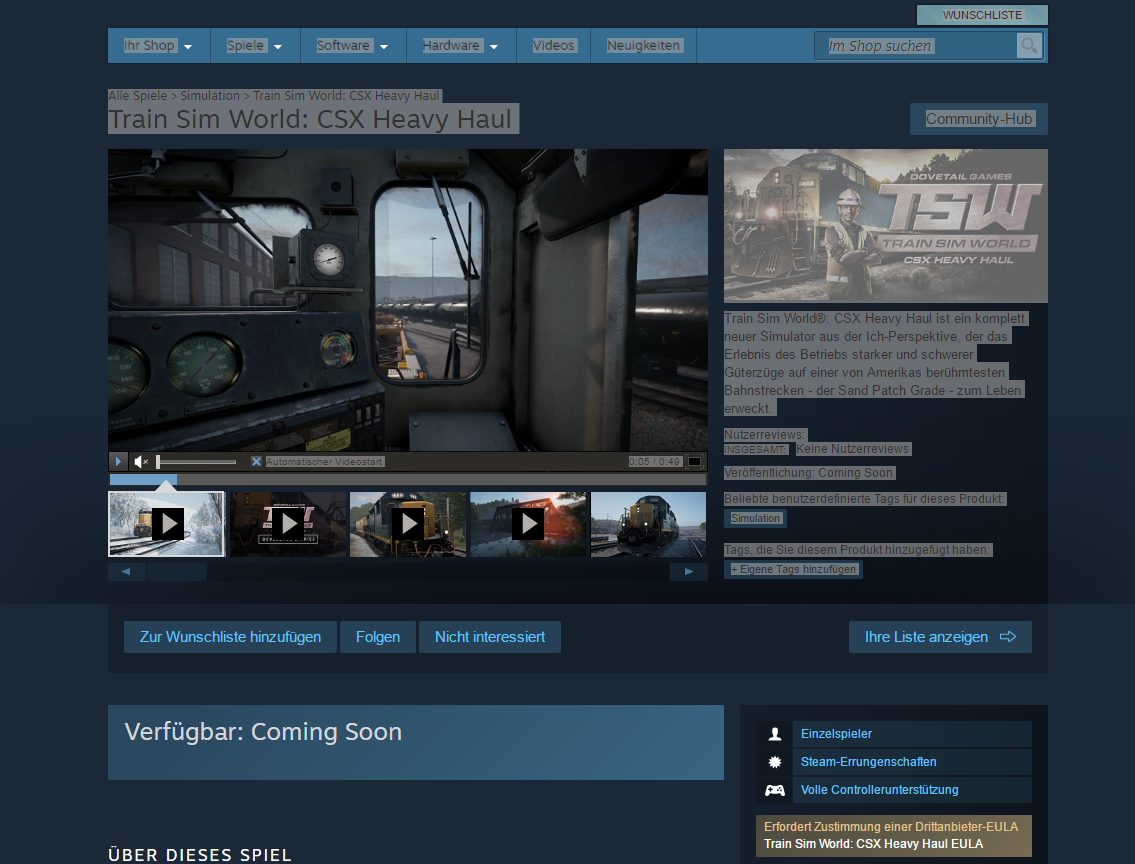Open the Train Sim World EULA link
1135x864 pixels.
click(x=874, y=844)
